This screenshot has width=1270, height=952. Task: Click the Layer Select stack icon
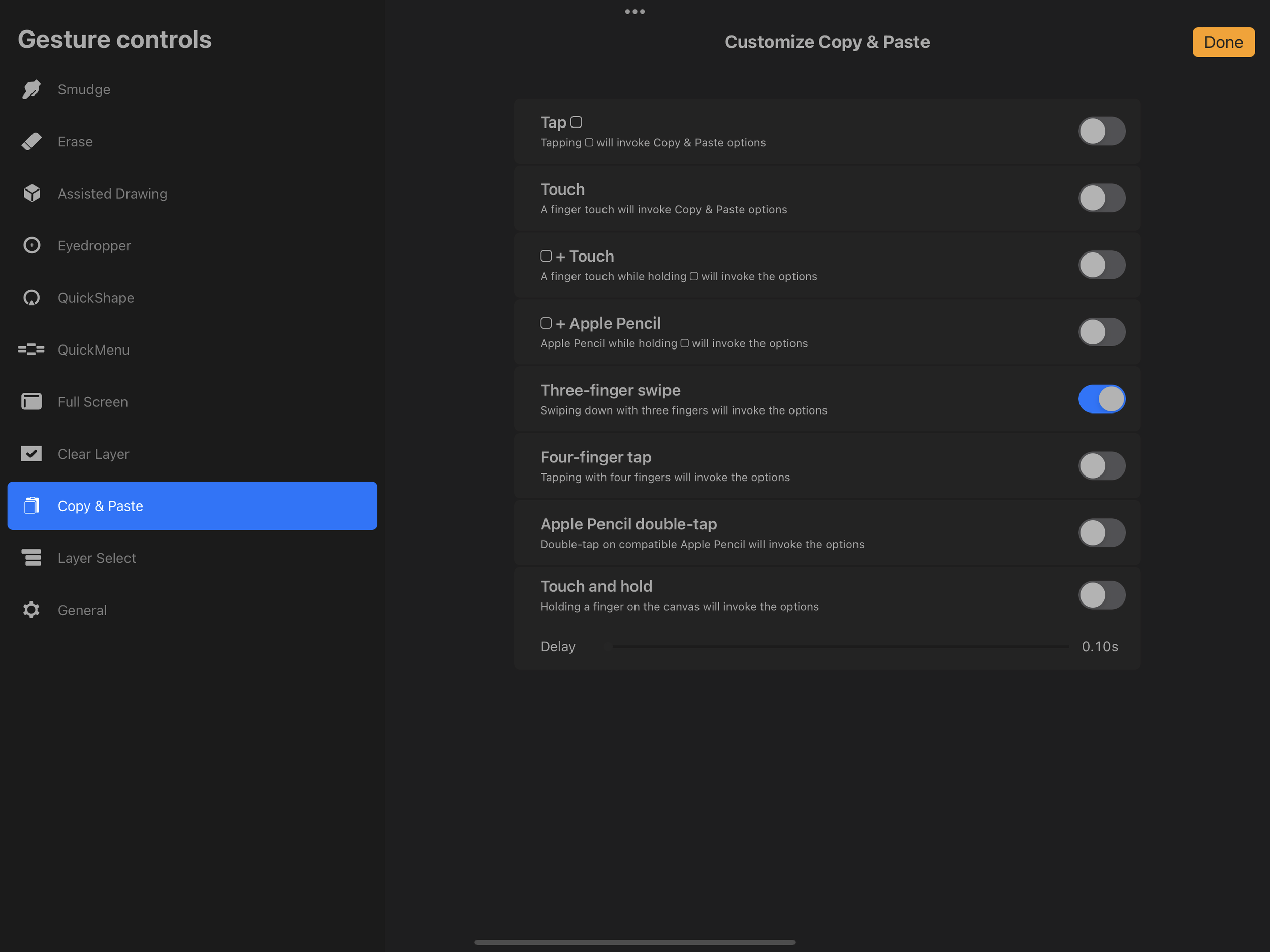(x=31, y=557)
